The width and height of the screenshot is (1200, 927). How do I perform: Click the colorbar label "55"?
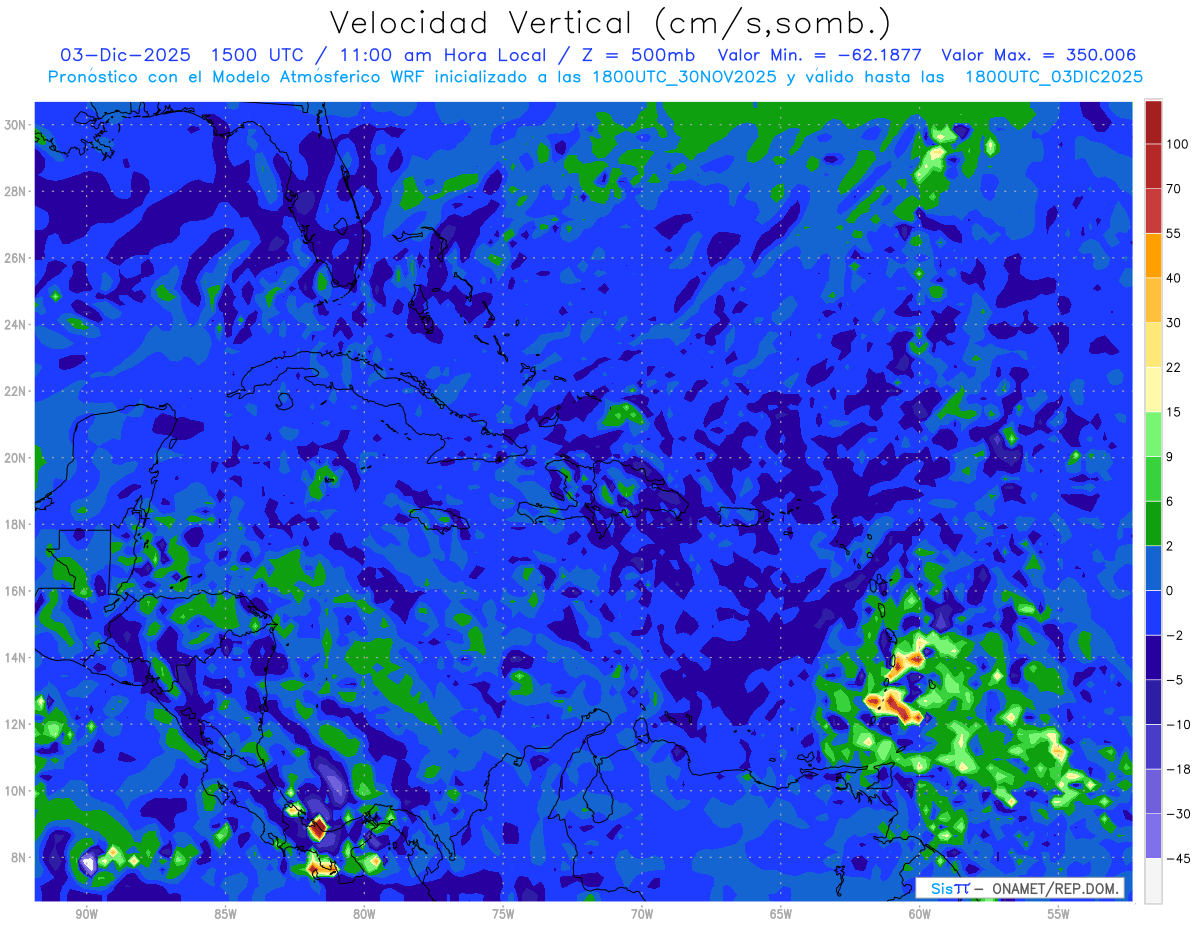point(1174,234)
